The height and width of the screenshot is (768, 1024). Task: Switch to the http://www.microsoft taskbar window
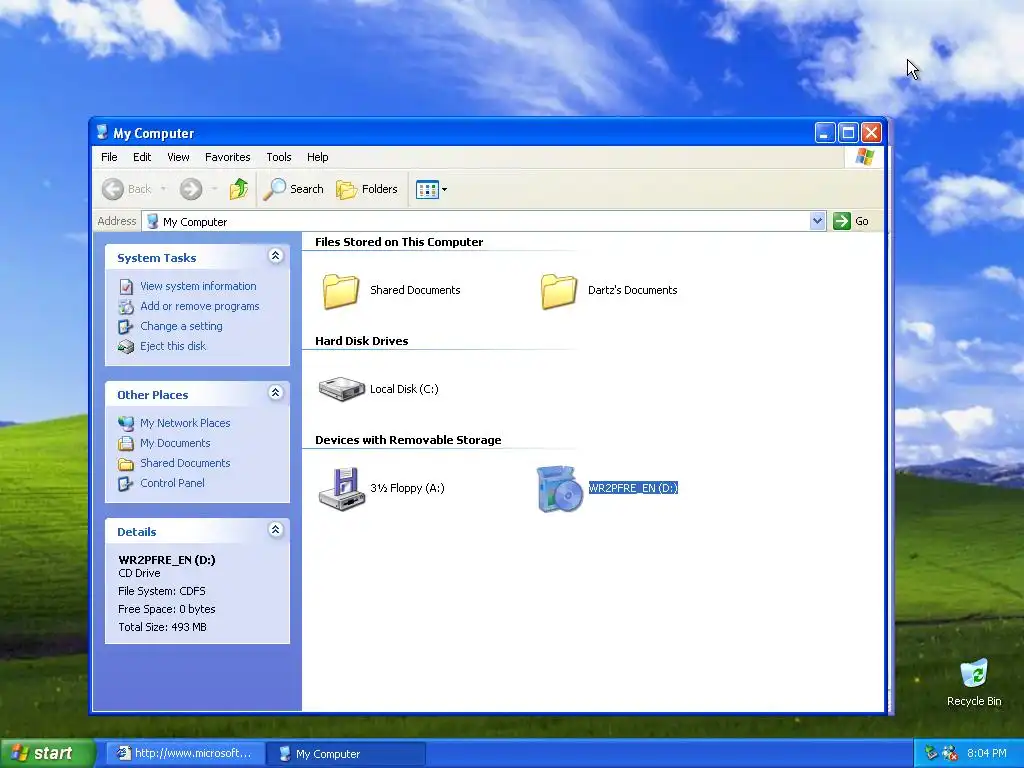pos(185,754)
